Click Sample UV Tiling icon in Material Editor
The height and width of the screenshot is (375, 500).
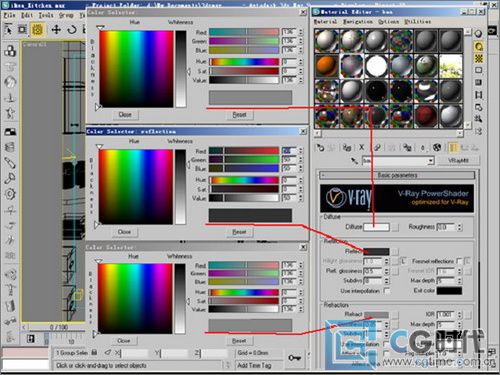point(478,70)
